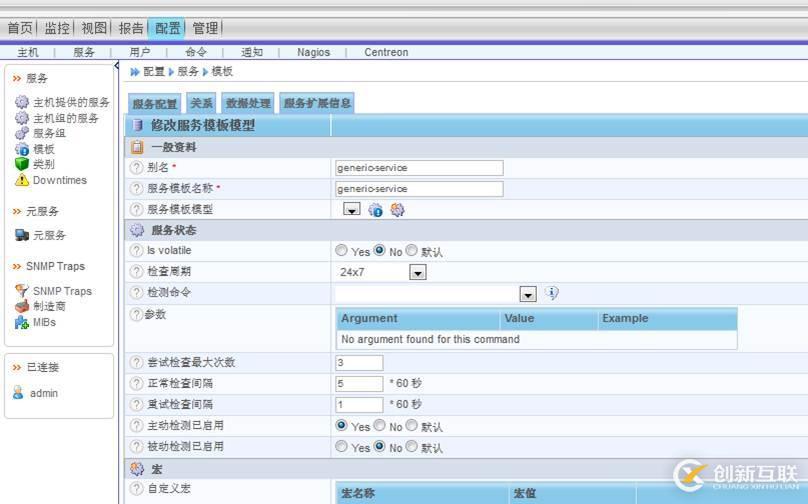Click the 服务模板名称 input field
Screen dimensions: 808x504
(419, 189)
